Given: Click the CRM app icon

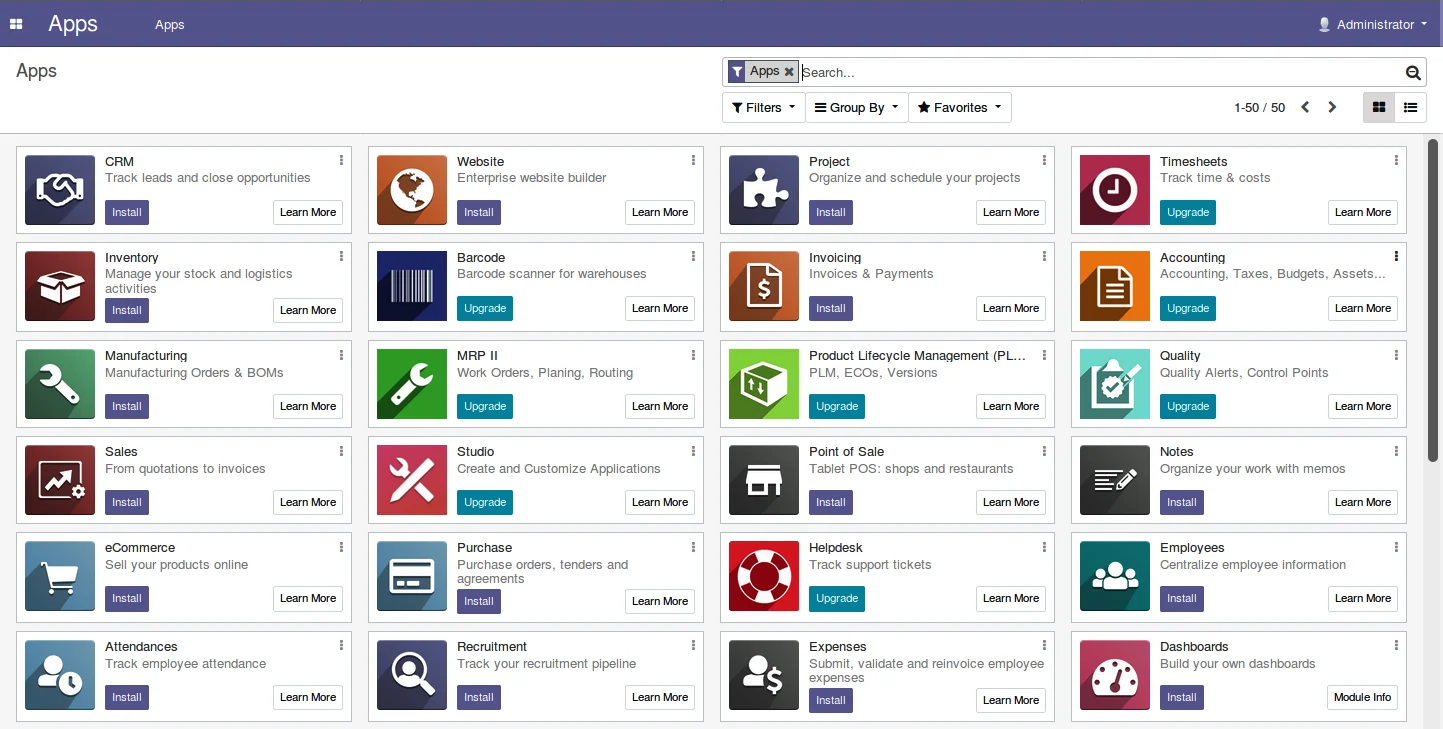Looking at the screenshot, I should (x=59, y=189).
